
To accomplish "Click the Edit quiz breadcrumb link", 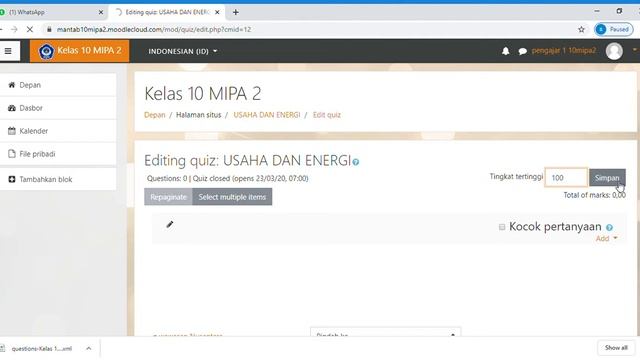I will 327,115.
